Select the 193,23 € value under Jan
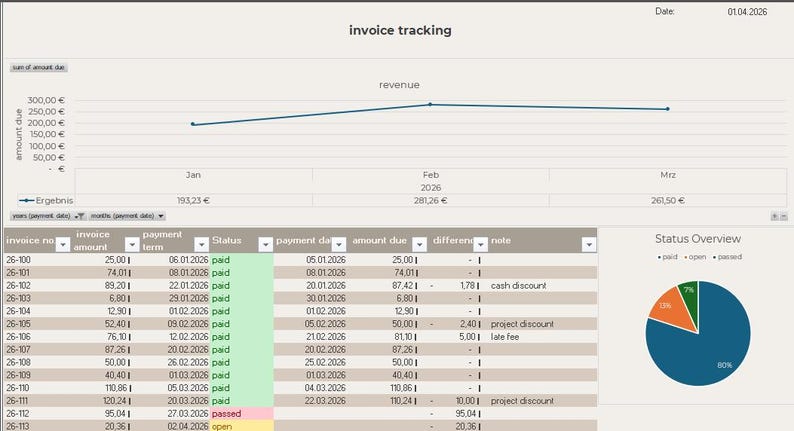794x431 pixels. point(193,201)
